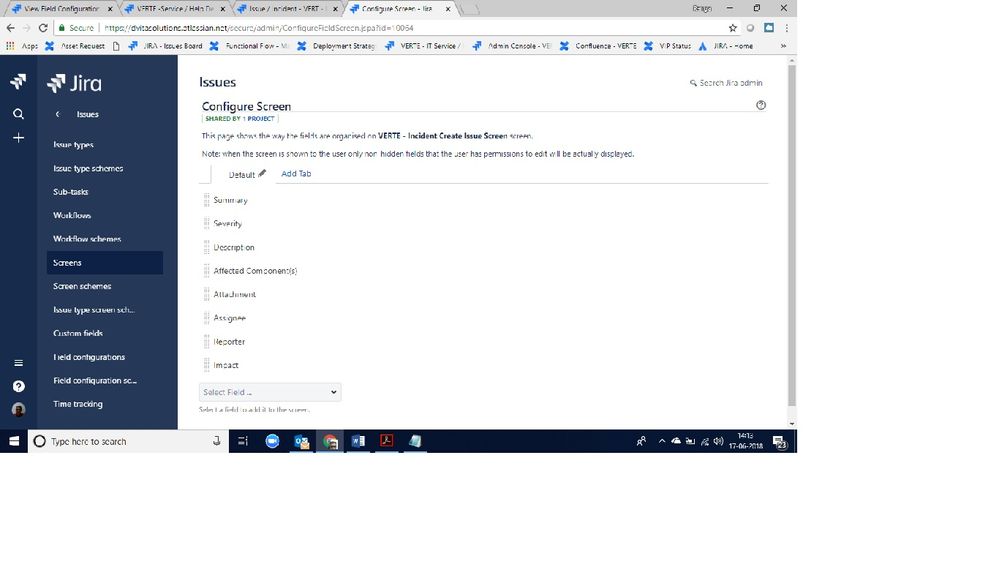Image resolution: width=999 pixels, height=562 pixels.
Task: Click the Add Tab link
Action: (x=296, y=173)
